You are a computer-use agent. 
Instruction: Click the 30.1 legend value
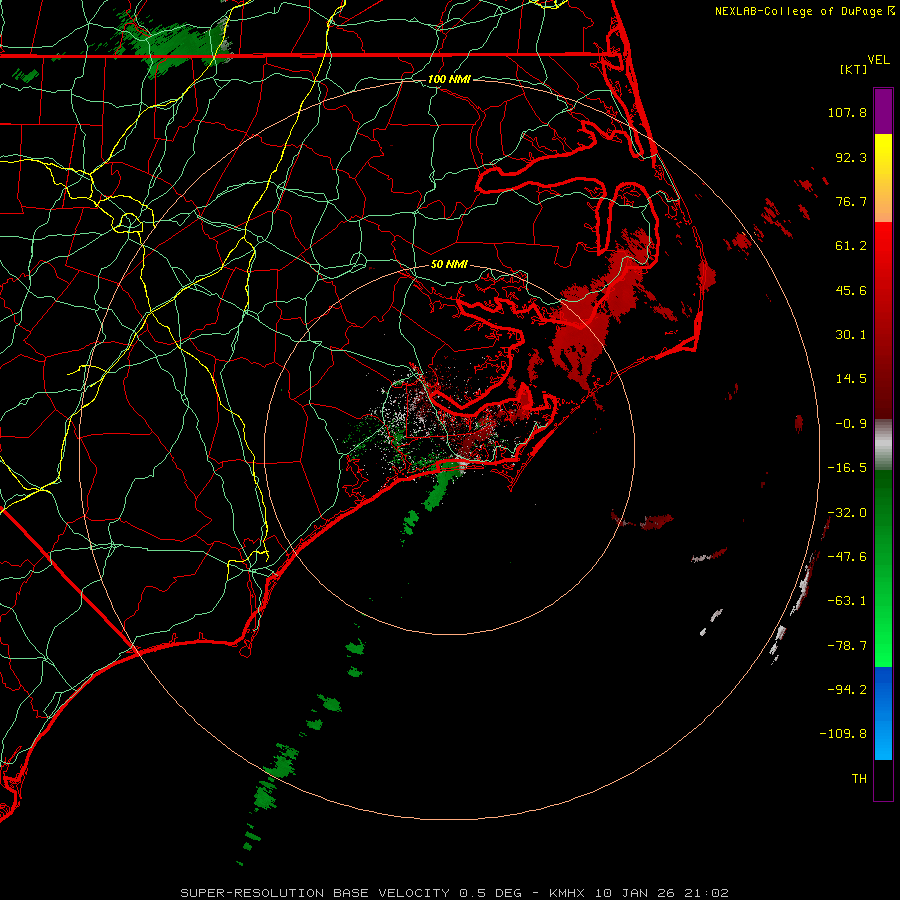pos(851,335)
